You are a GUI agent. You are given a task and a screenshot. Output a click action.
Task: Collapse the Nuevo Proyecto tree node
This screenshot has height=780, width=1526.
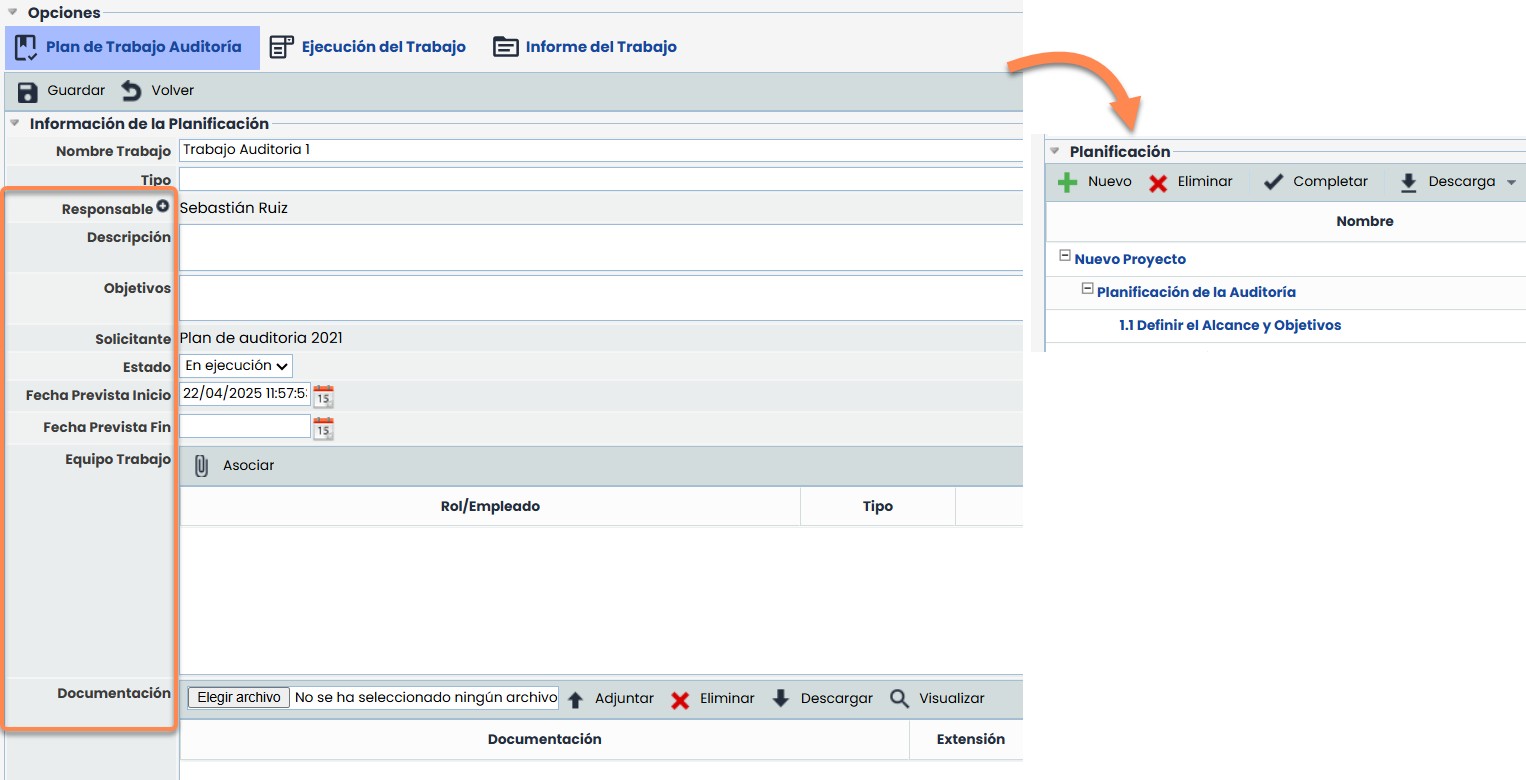[x=1064, y=256]
